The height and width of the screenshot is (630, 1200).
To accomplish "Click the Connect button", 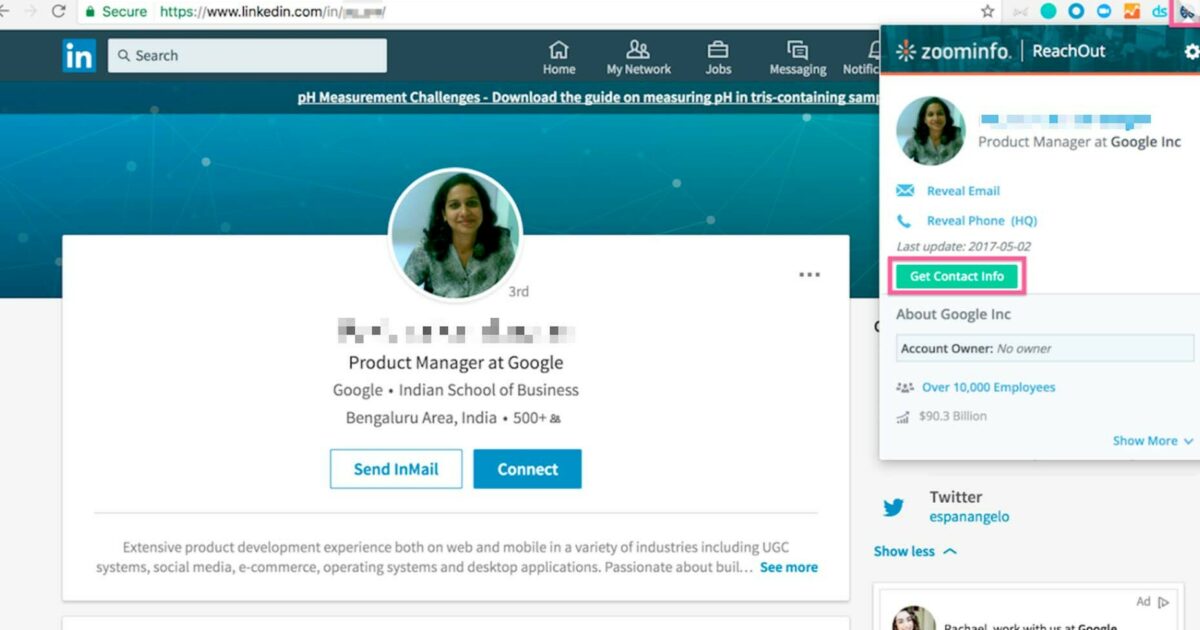I will pyautogui.click(x=527, y=468).
